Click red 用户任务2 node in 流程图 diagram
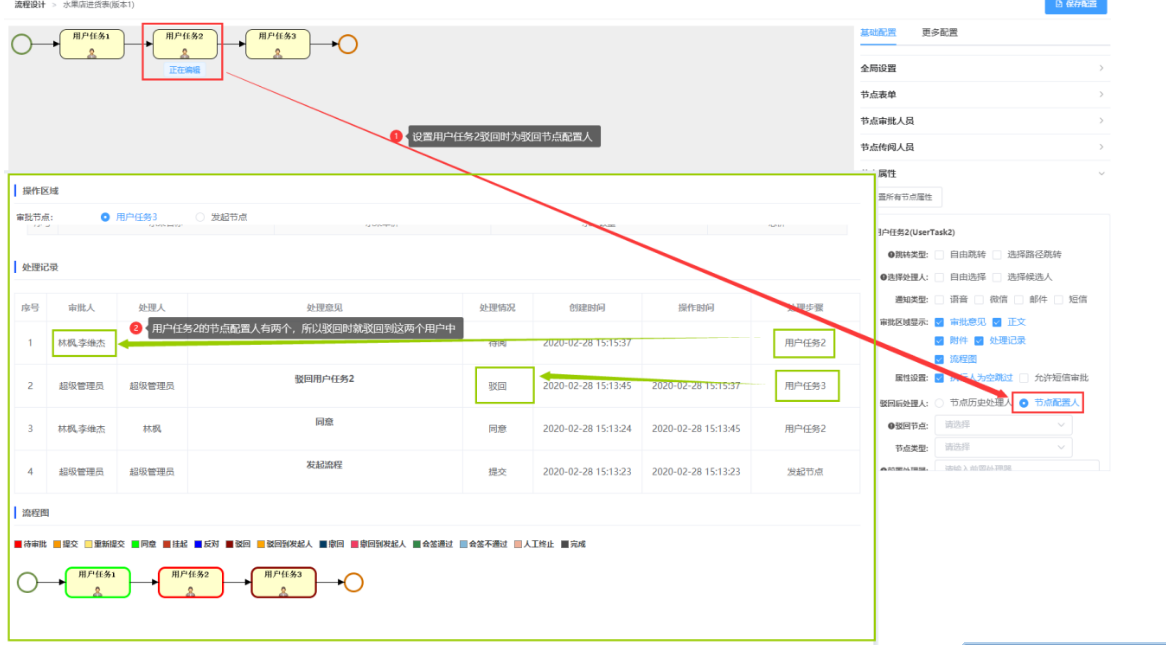This screenshot has height=645, width=1166. 190,582
